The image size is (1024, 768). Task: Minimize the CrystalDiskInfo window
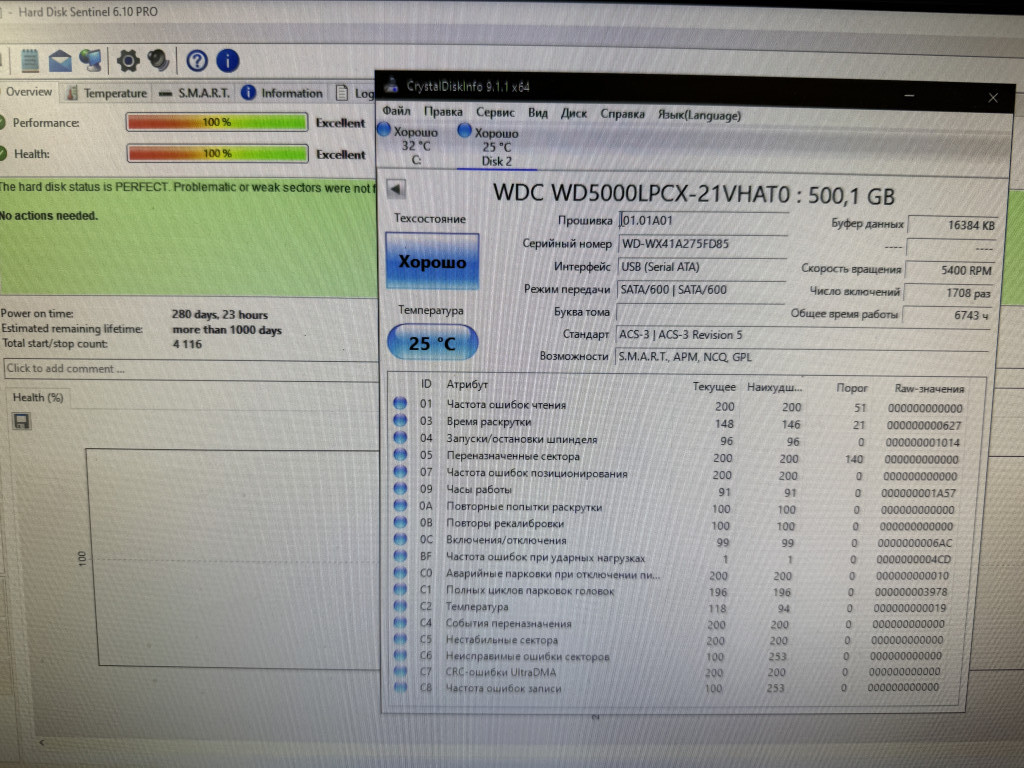click(x=909, y=95)
